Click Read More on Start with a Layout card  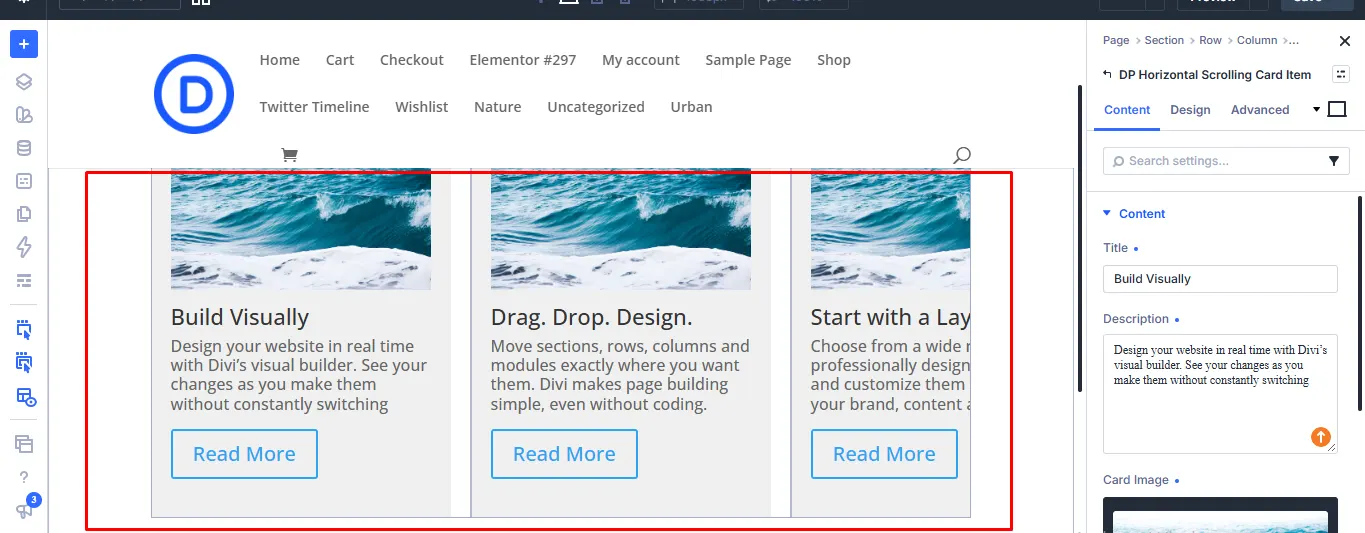884,454
